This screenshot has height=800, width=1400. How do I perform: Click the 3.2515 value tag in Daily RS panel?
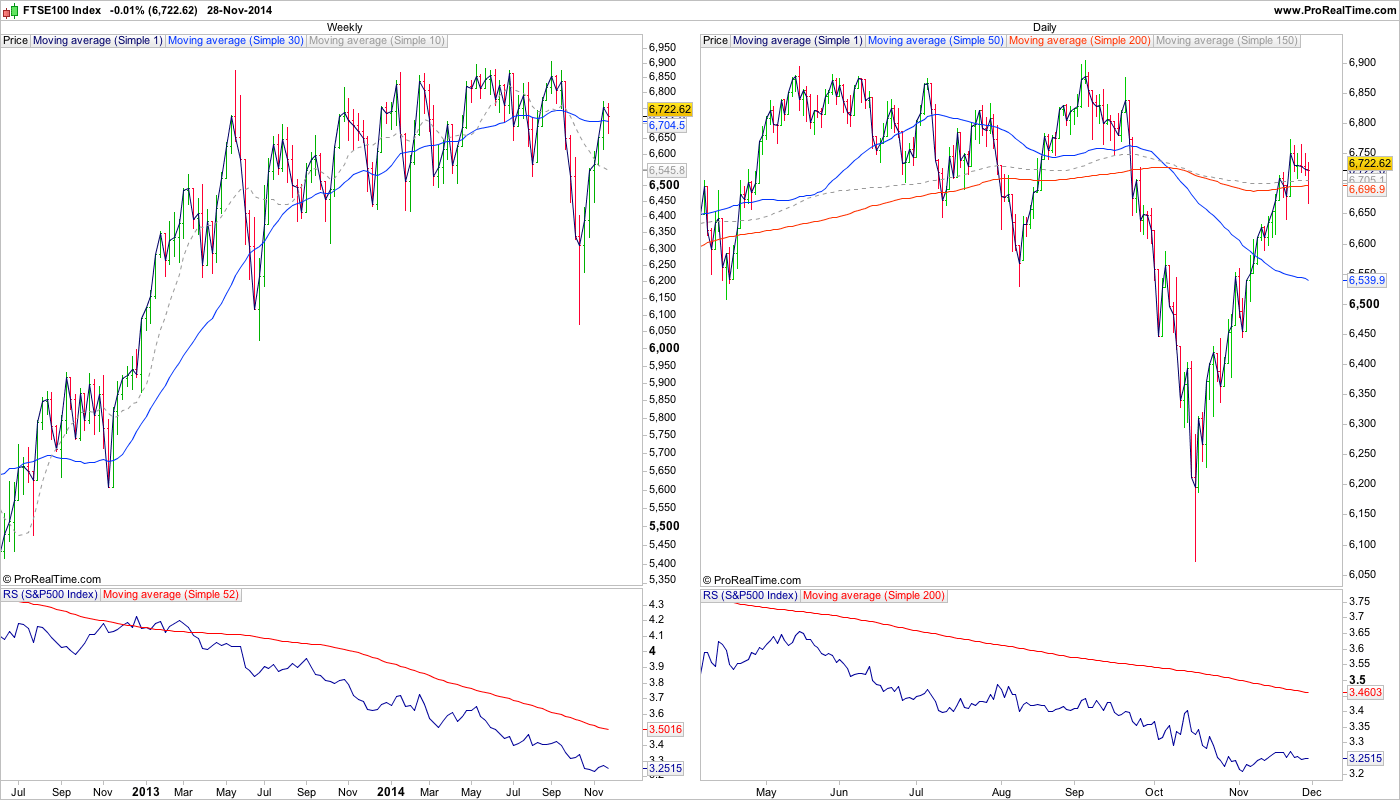[1366, 758]
